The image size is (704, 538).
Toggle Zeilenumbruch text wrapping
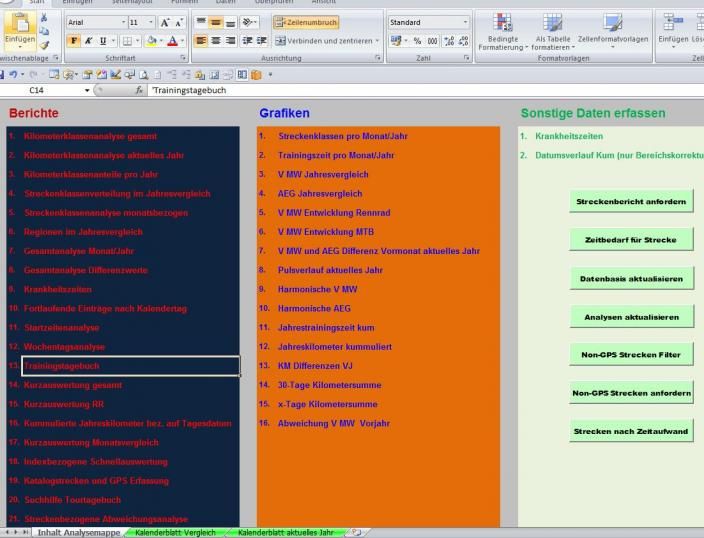(305, 22)
